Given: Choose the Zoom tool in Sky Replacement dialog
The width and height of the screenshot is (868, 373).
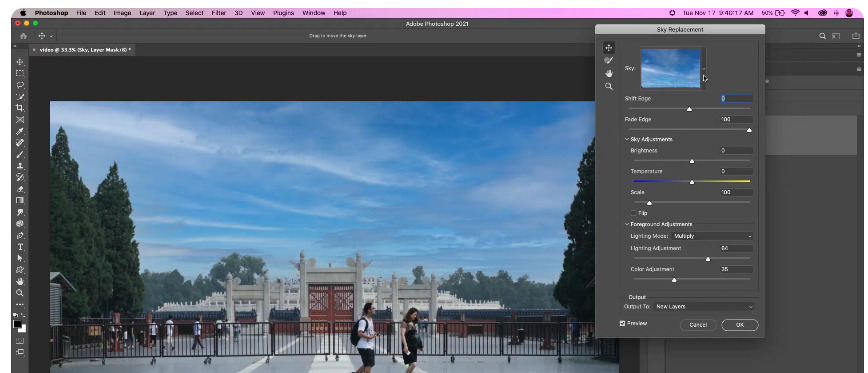Looking at the screenshot, I should tap(608, 86).
